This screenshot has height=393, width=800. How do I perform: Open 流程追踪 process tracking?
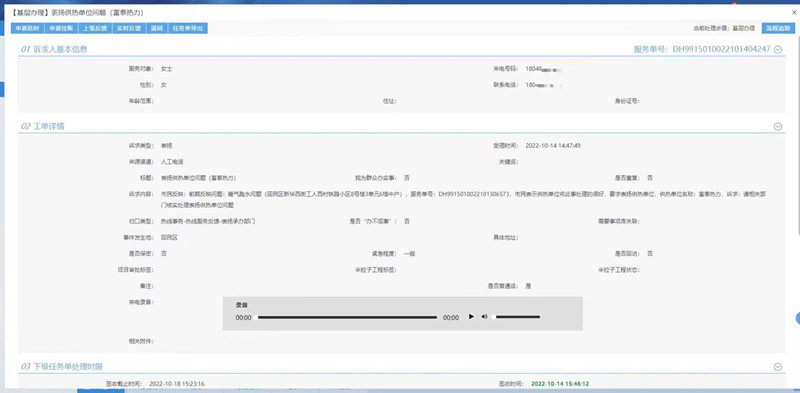[x=774, y=29]
